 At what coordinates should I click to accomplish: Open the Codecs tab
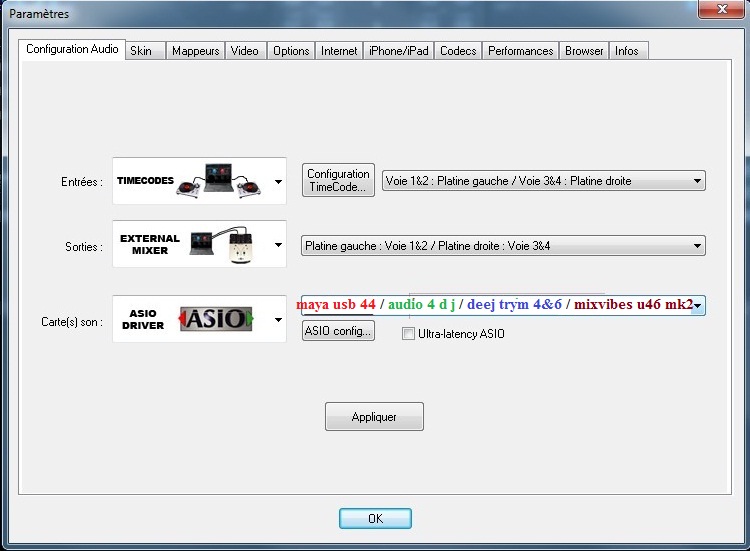[x=458, y=51]
